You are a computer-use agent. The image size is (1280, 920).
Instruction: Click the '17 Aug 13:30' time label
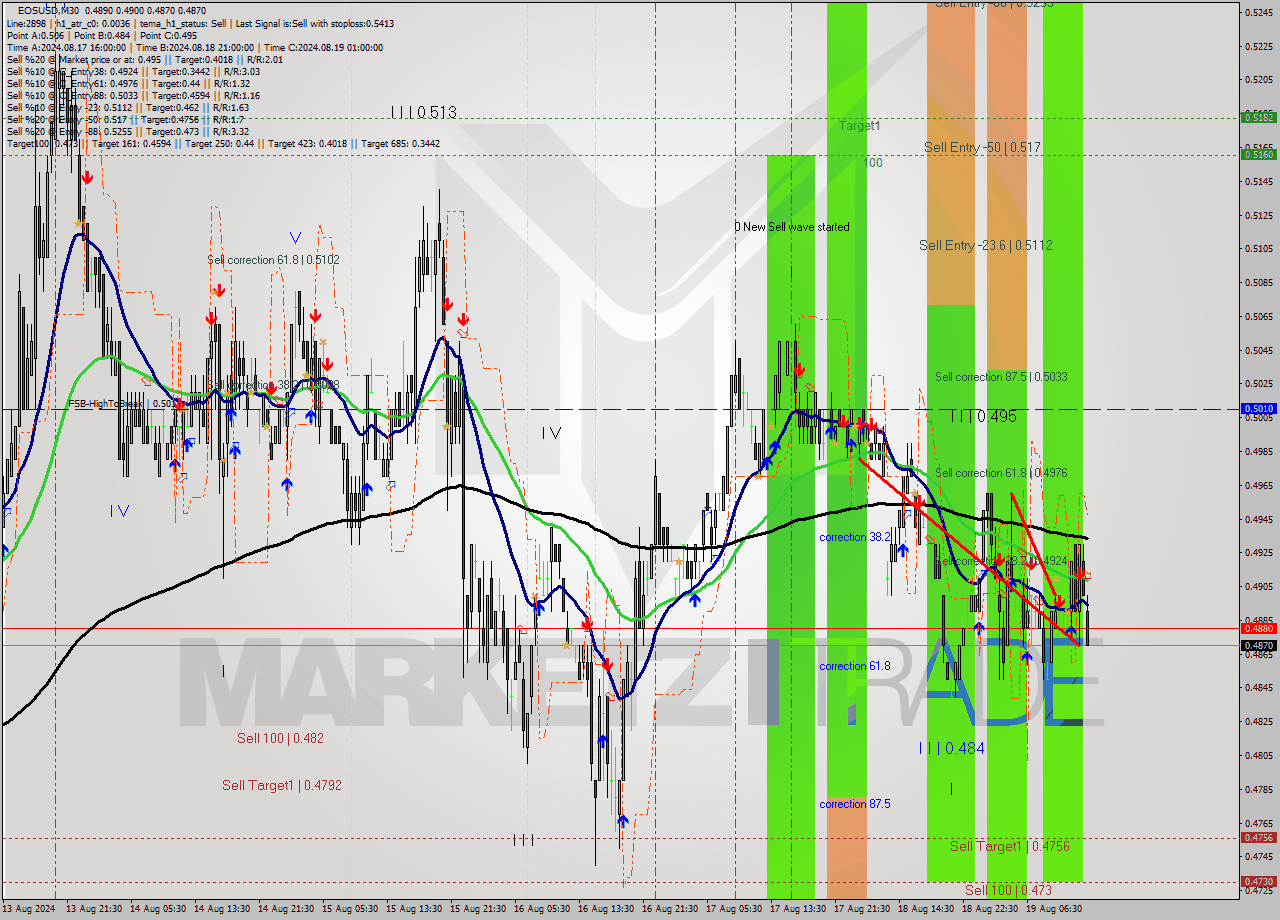point(798,909)
